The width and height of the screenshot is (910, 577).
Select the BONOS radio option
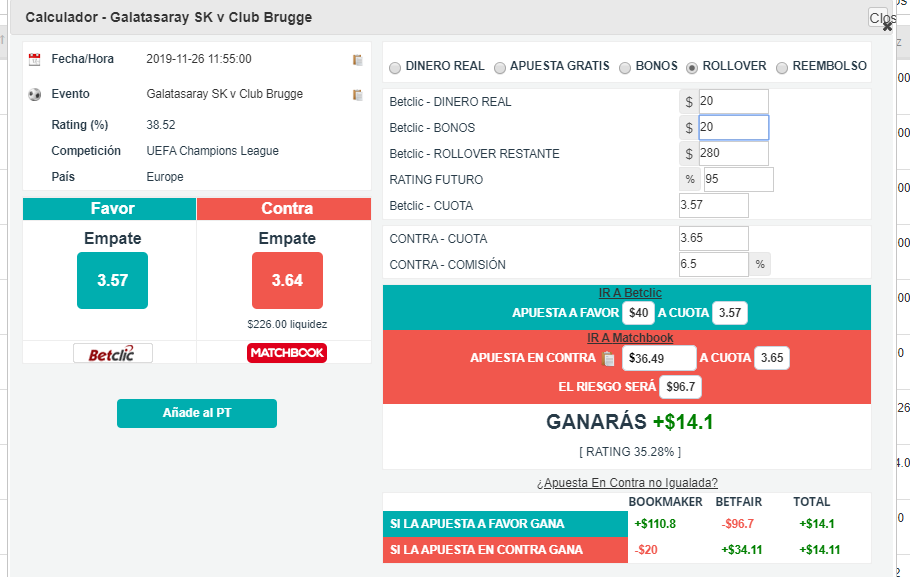tap(625, 68)
